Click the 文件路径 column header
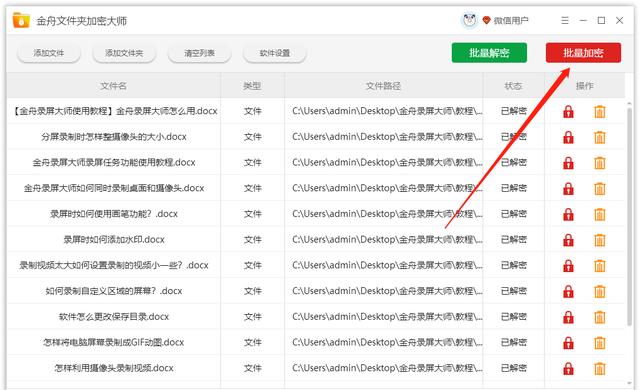The image size is (640, 390). (x=383, y=86)
